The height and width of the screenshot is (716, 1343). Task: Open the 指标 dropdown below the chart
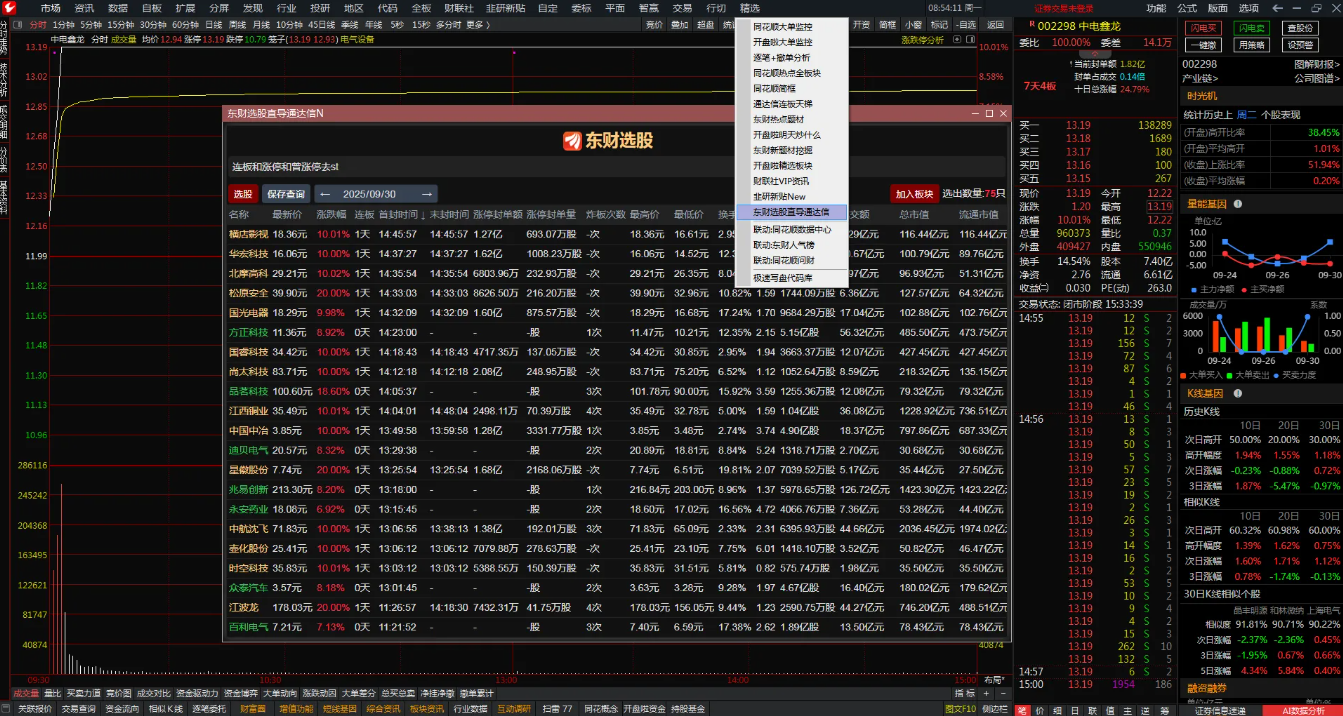(x=964, y=693)
